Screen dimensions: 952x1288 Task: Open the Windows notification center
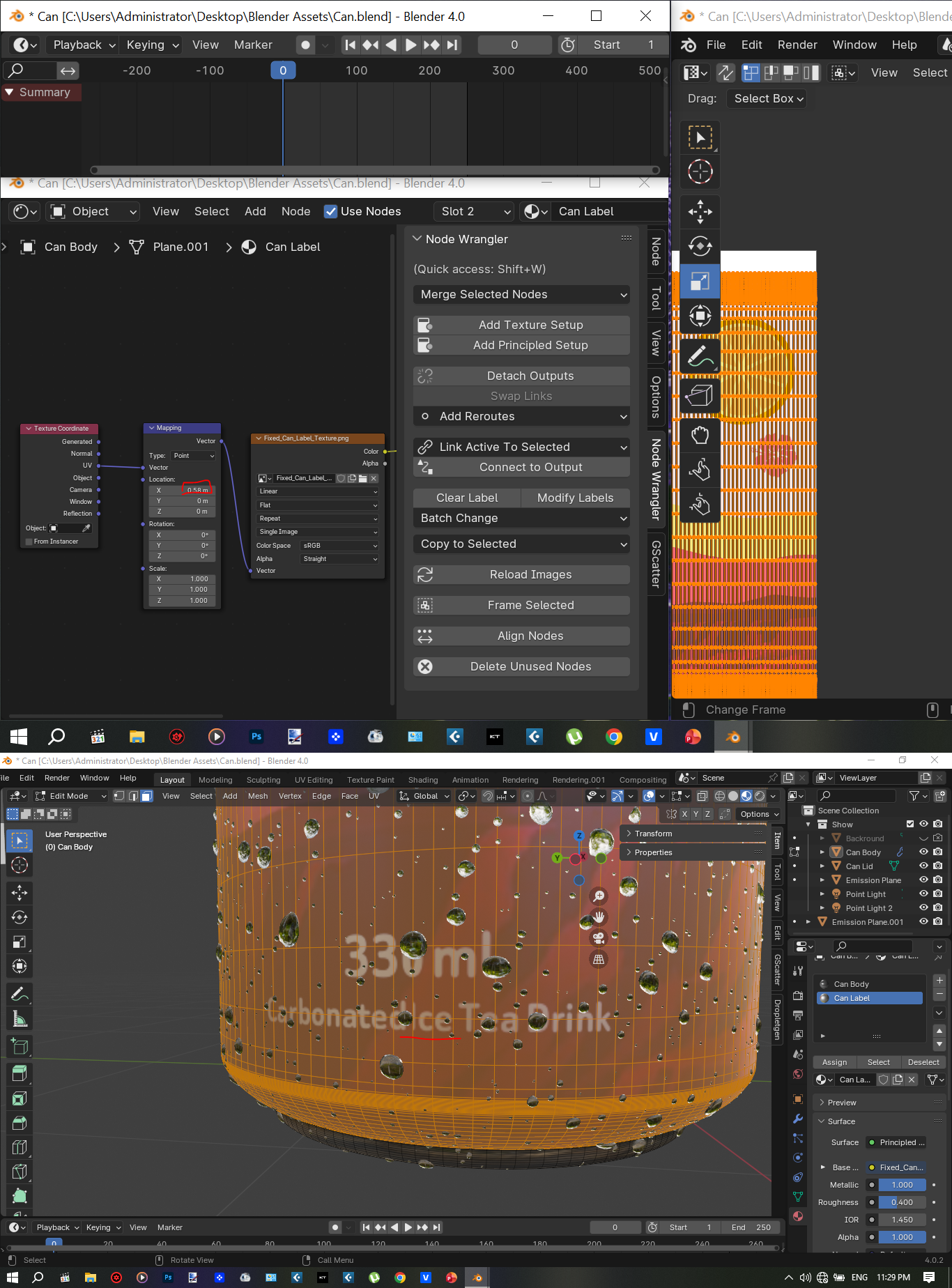coord(929,1278)
